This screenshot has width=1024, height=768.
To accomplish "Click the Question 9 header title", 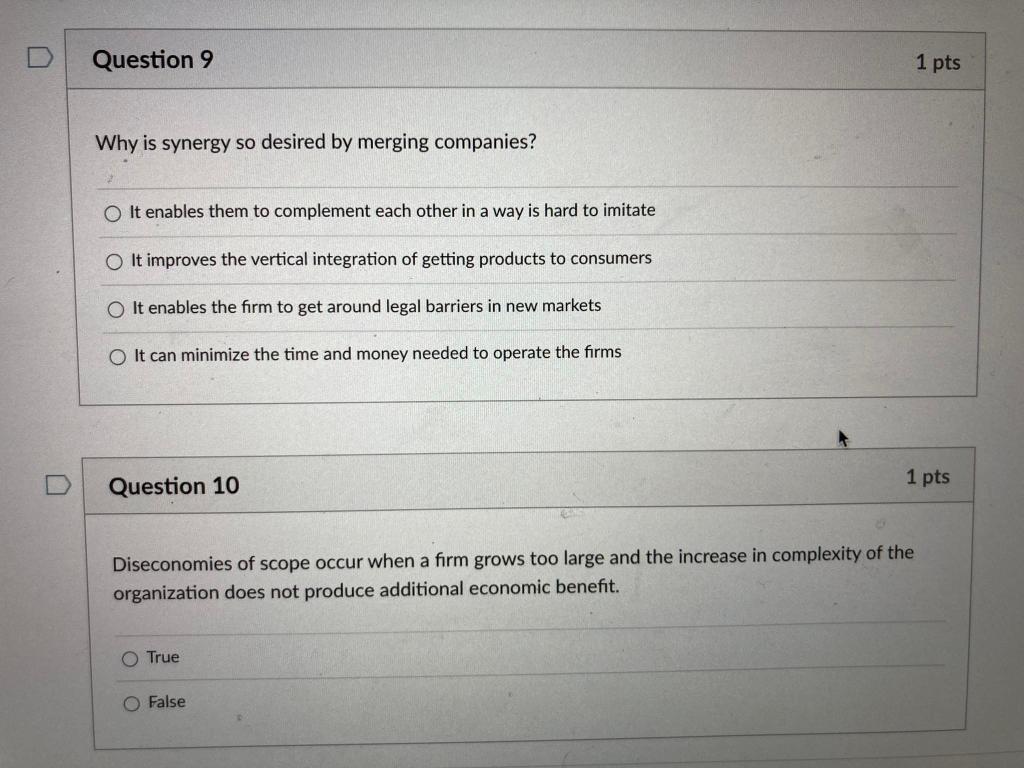I will tap(153, 60).
